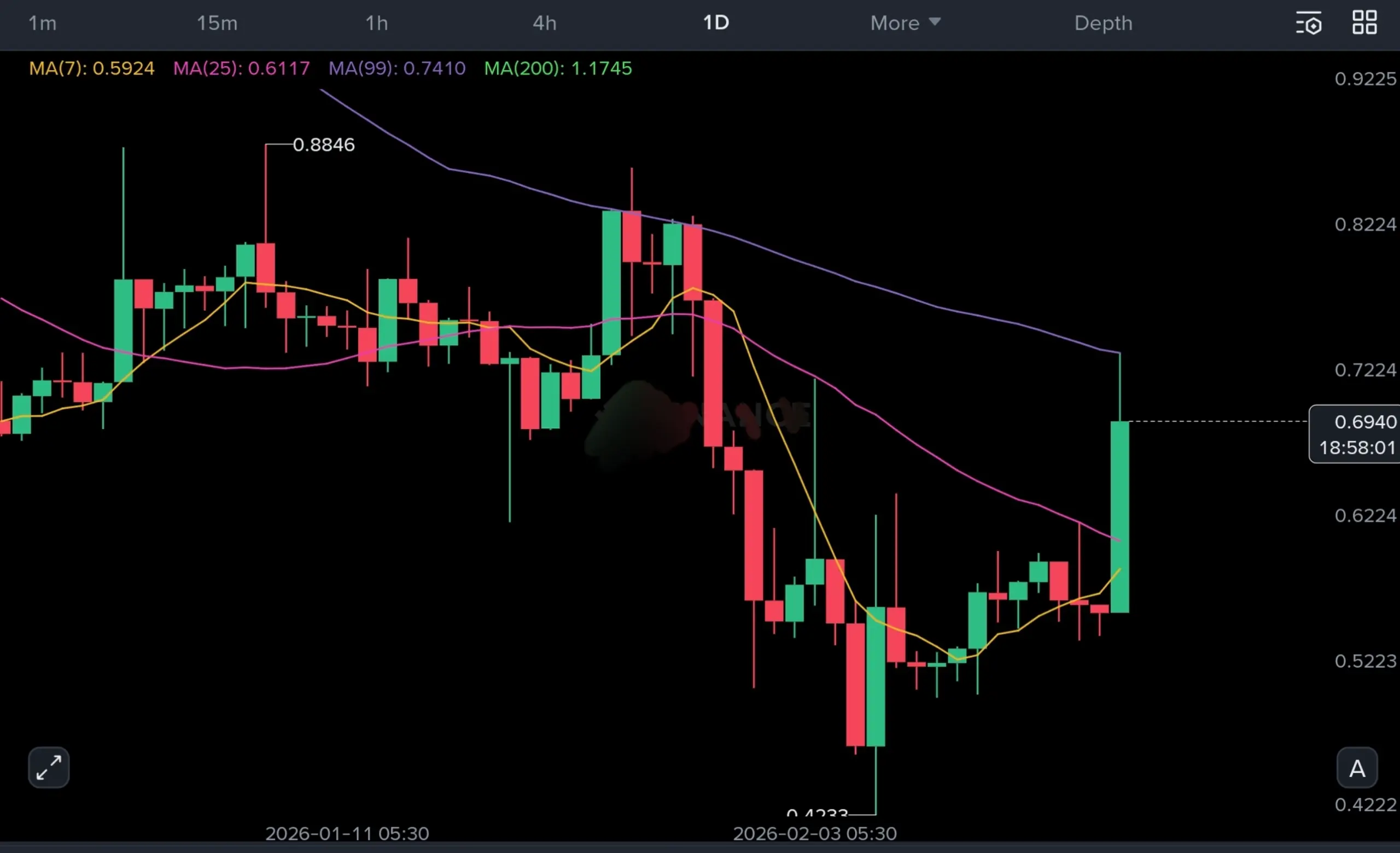
Task: Click the MA(7) indicator label
Action: (91, 68)
